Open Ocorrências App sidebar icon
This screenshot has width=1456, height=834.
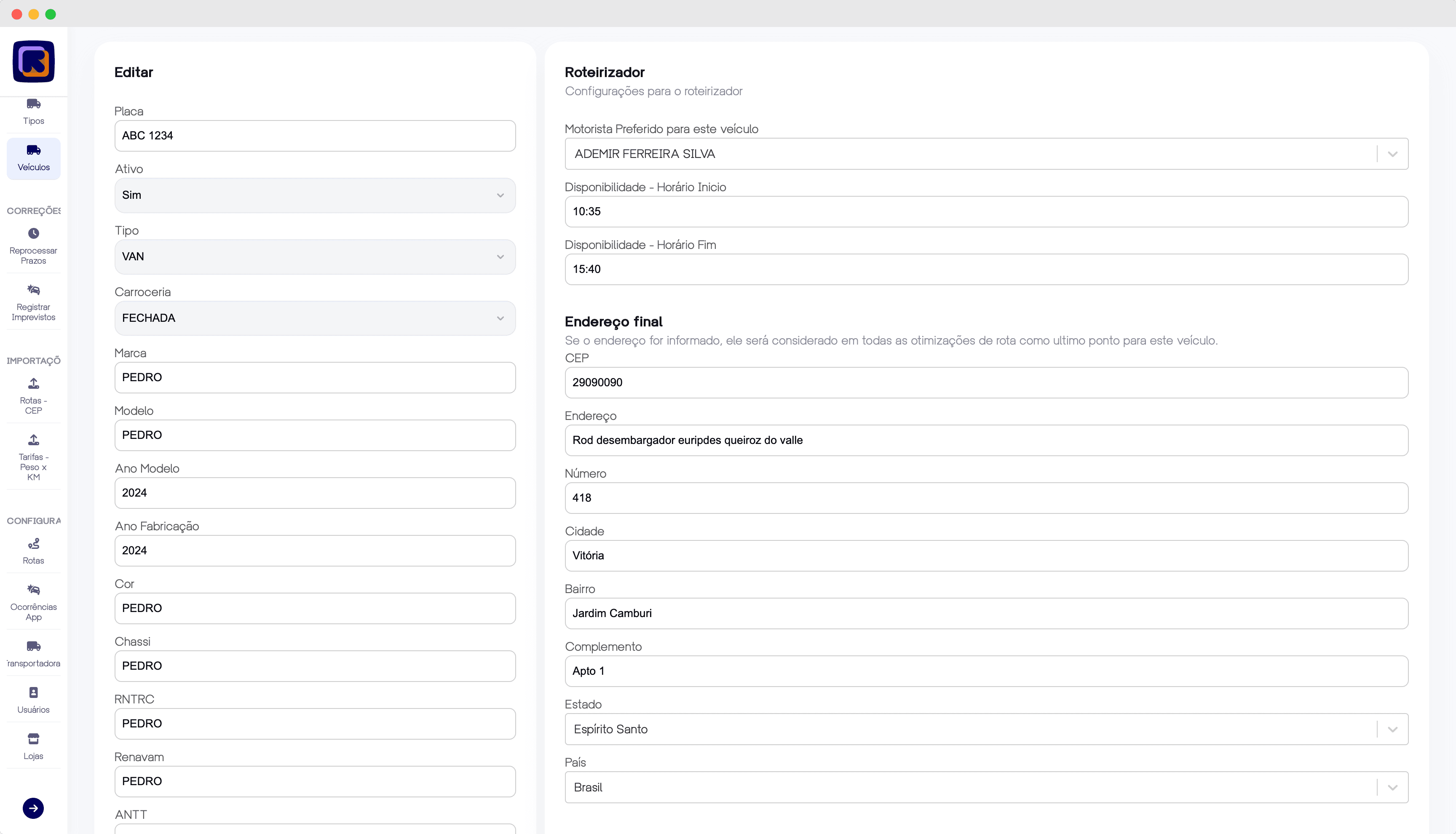33,590
